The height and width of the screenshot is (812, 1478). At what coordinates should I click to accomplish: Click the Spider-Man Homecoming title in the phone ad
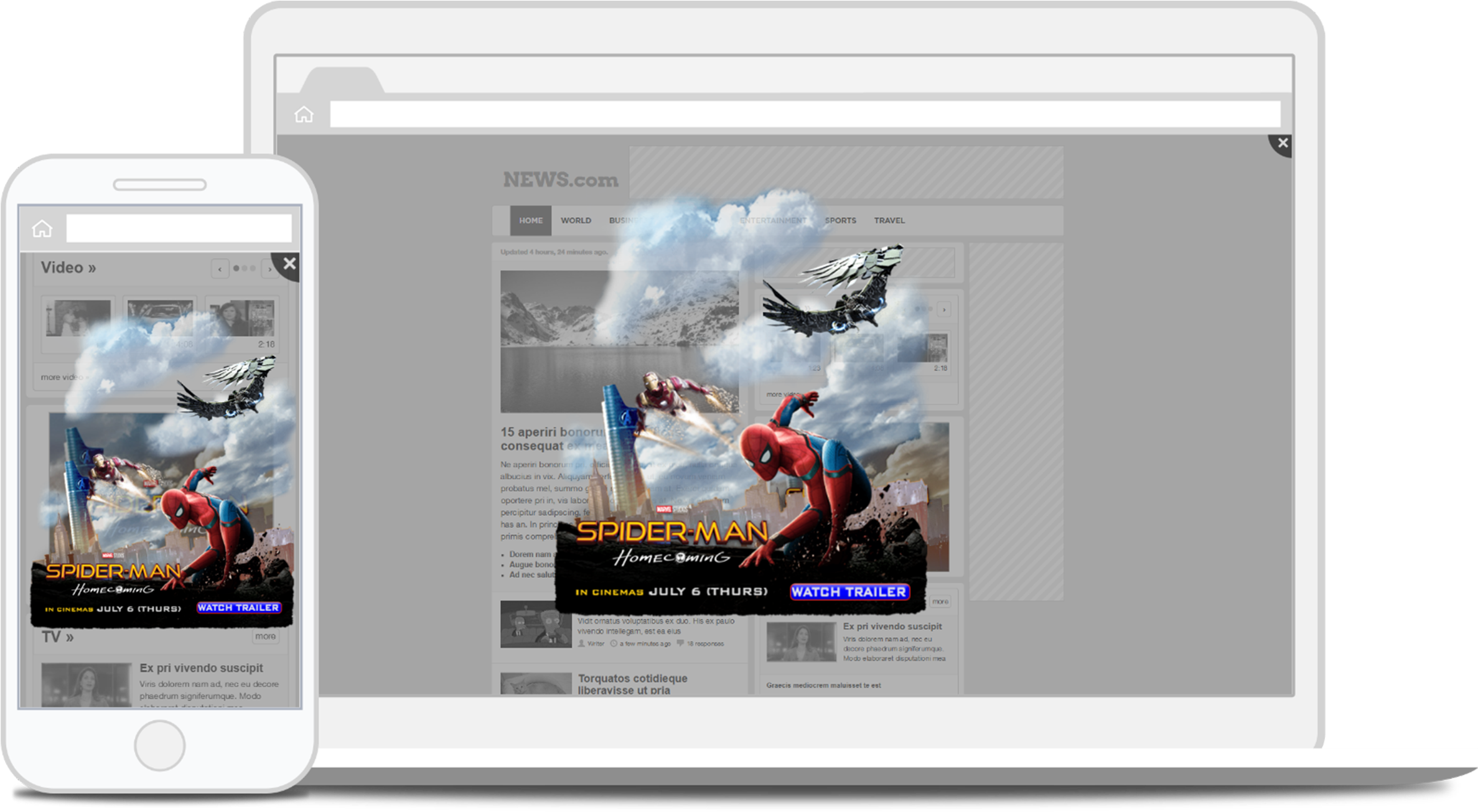point(114,579)
